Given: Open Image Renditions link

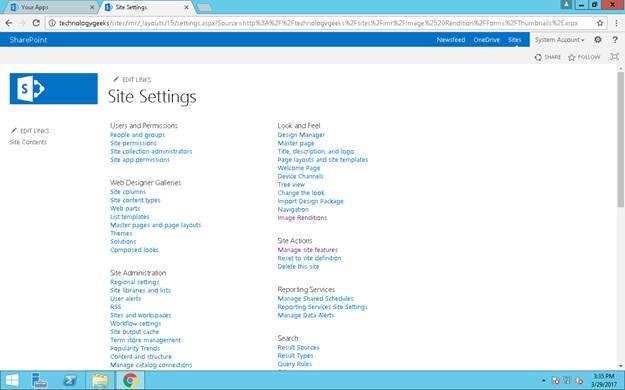Looking at the screenshot, I should coord(302,218).
